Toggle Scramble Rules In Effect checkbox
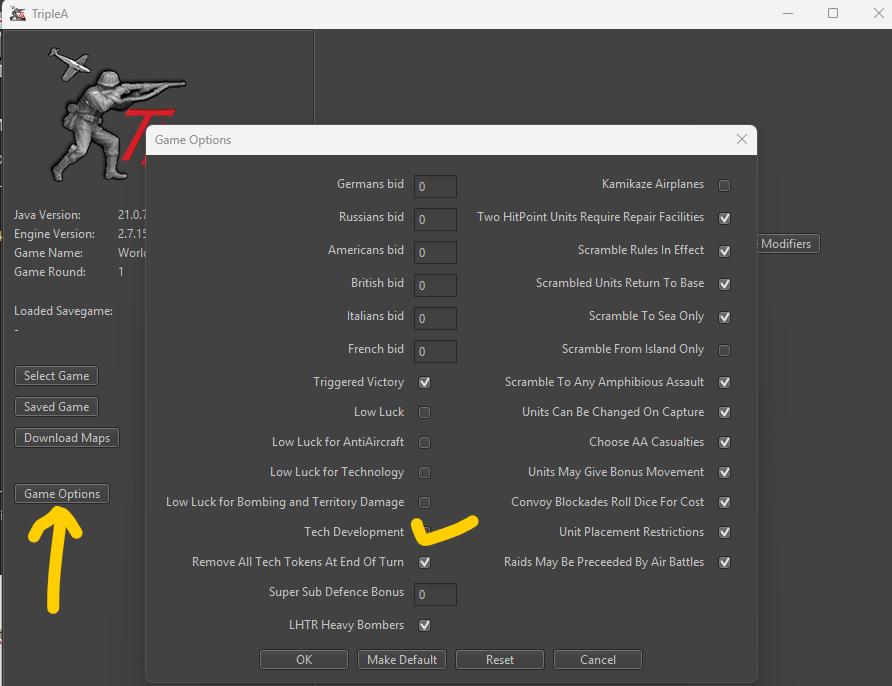The image size is (892, 686). pyautogui.click(x=724, y=251)
